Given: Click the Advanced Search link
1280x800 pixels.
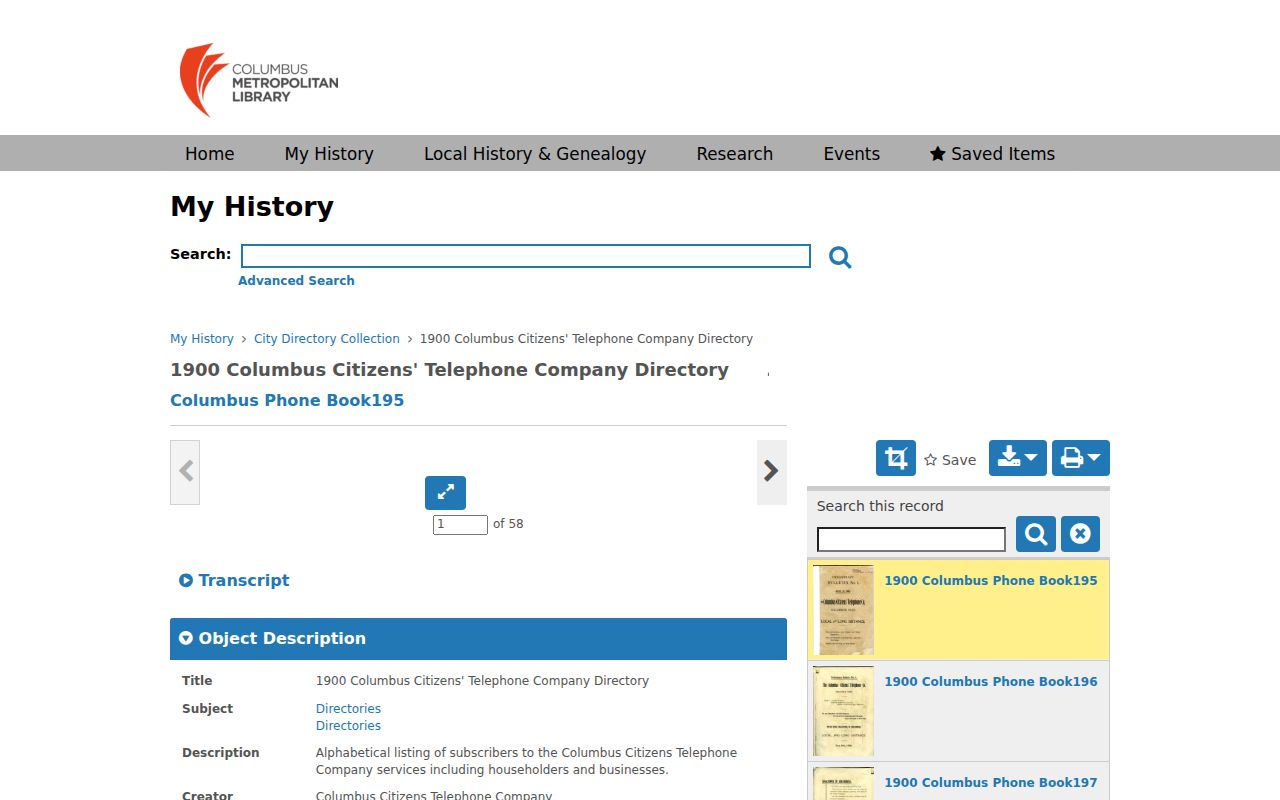Looking at the screenshot, I should click(x=296, y=281).
